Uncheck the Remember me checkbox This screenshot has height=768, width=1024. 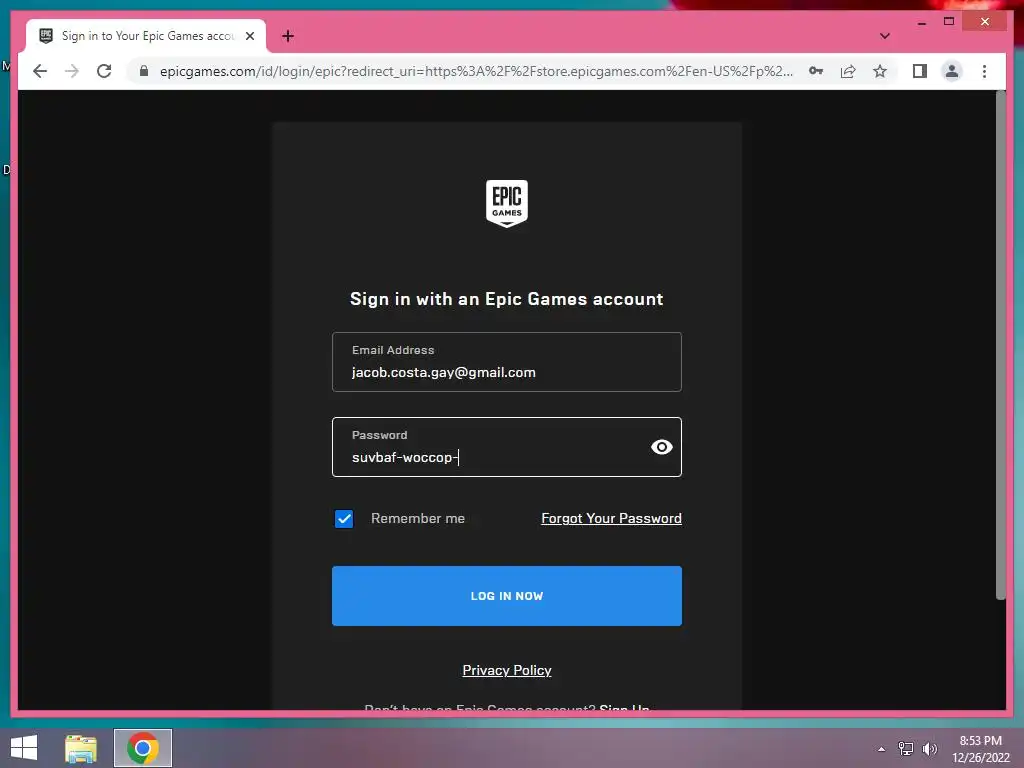click(x=344, y=519)
